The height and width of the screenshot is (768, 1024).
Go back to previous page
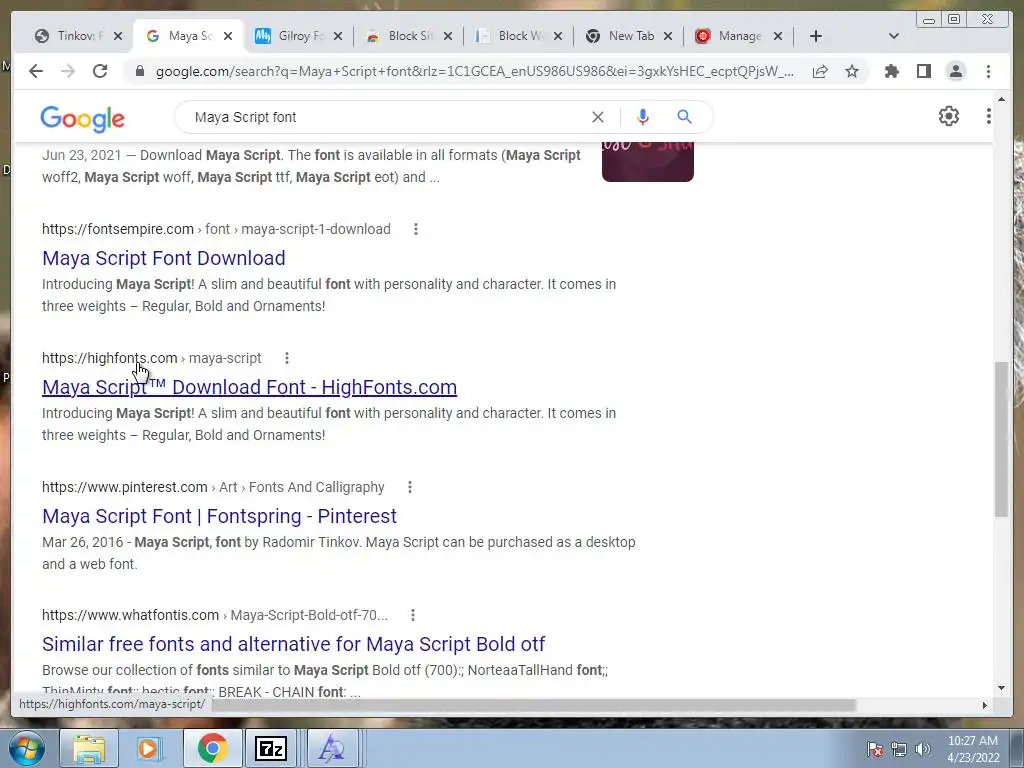tap(36, 71)
